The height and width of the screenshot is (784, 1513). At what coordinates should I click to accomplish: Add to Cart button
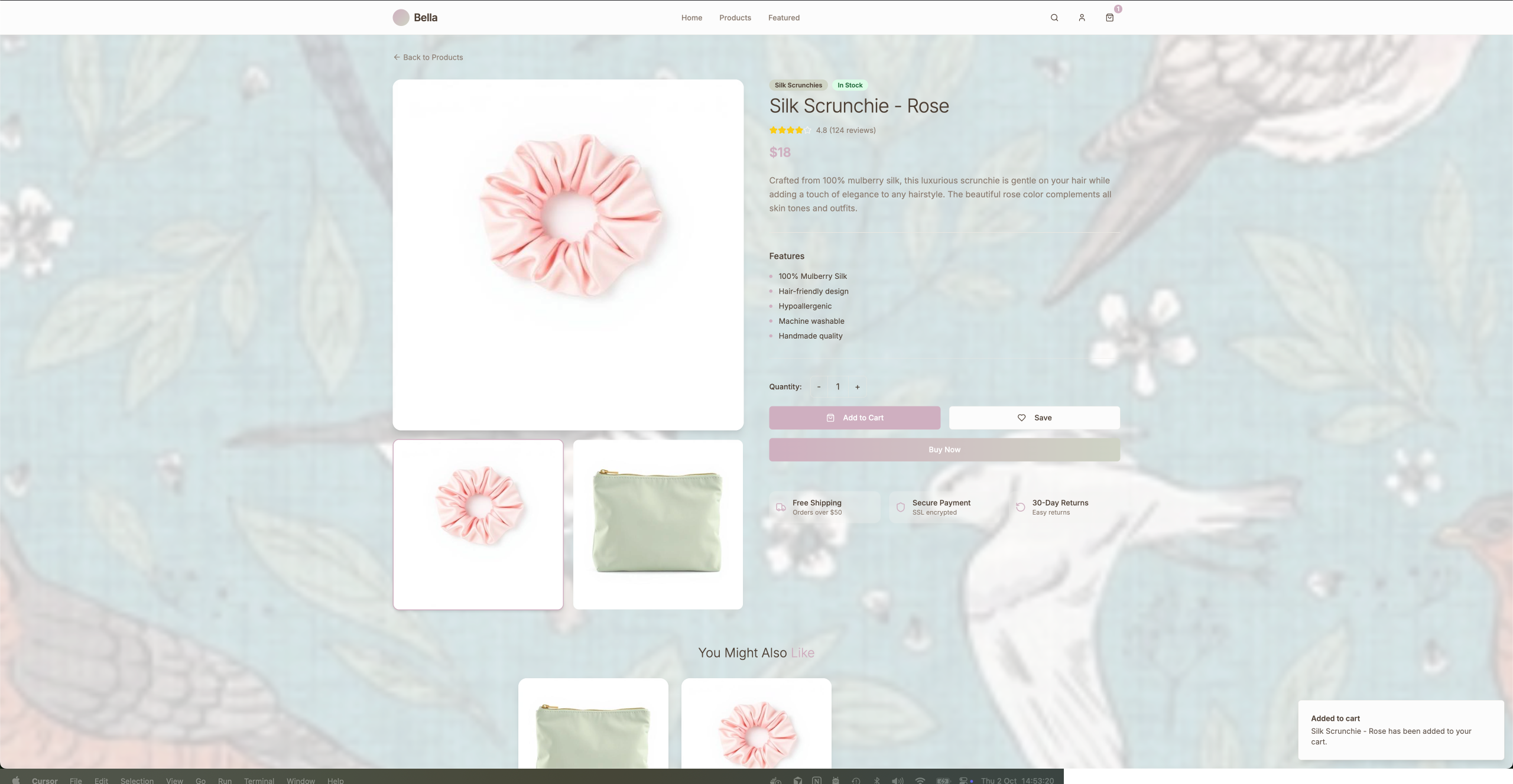(x=855, y=418)
